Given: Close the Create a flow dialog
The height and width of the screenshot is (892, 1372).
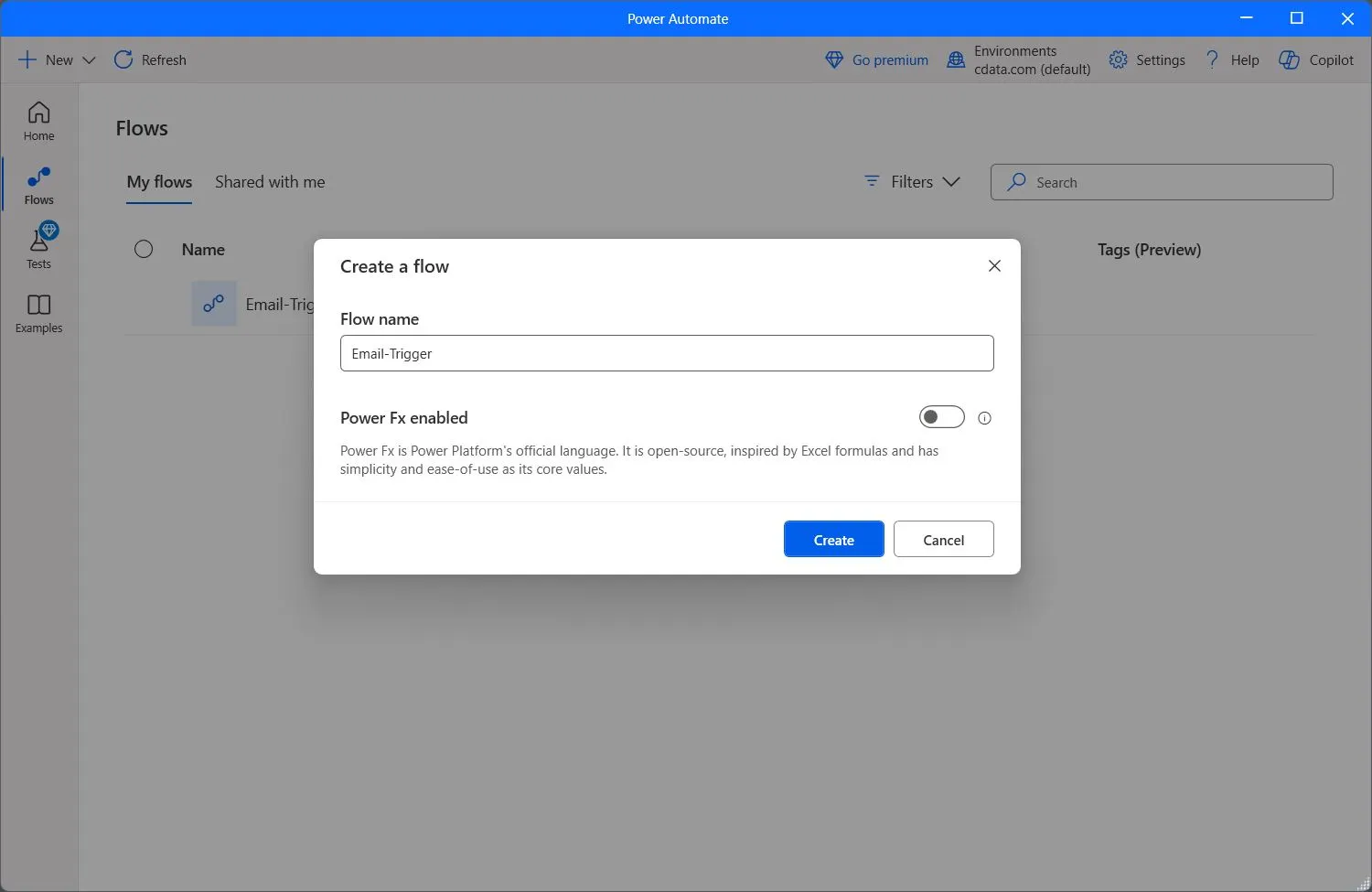Looking at the screenshot, I should [x=994, y=266].
